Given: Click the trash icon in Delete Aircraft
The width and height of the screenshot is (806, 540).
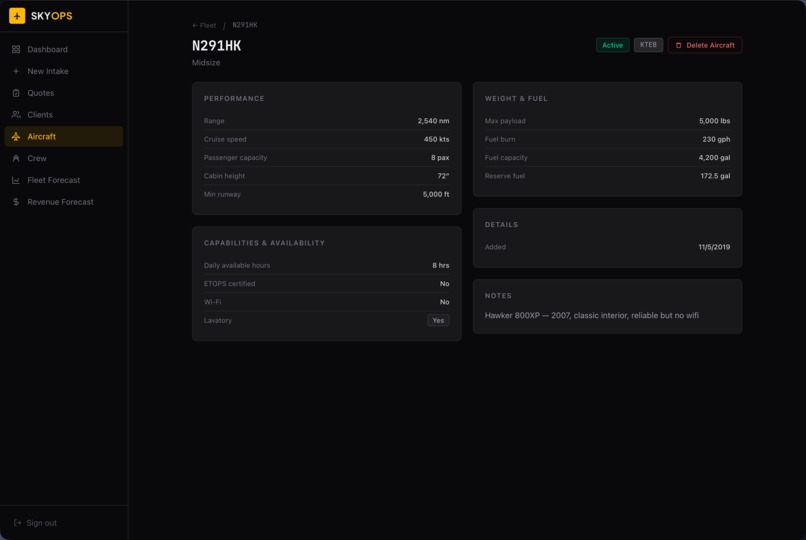Looking at the screenshot, I should coord(679,45).
